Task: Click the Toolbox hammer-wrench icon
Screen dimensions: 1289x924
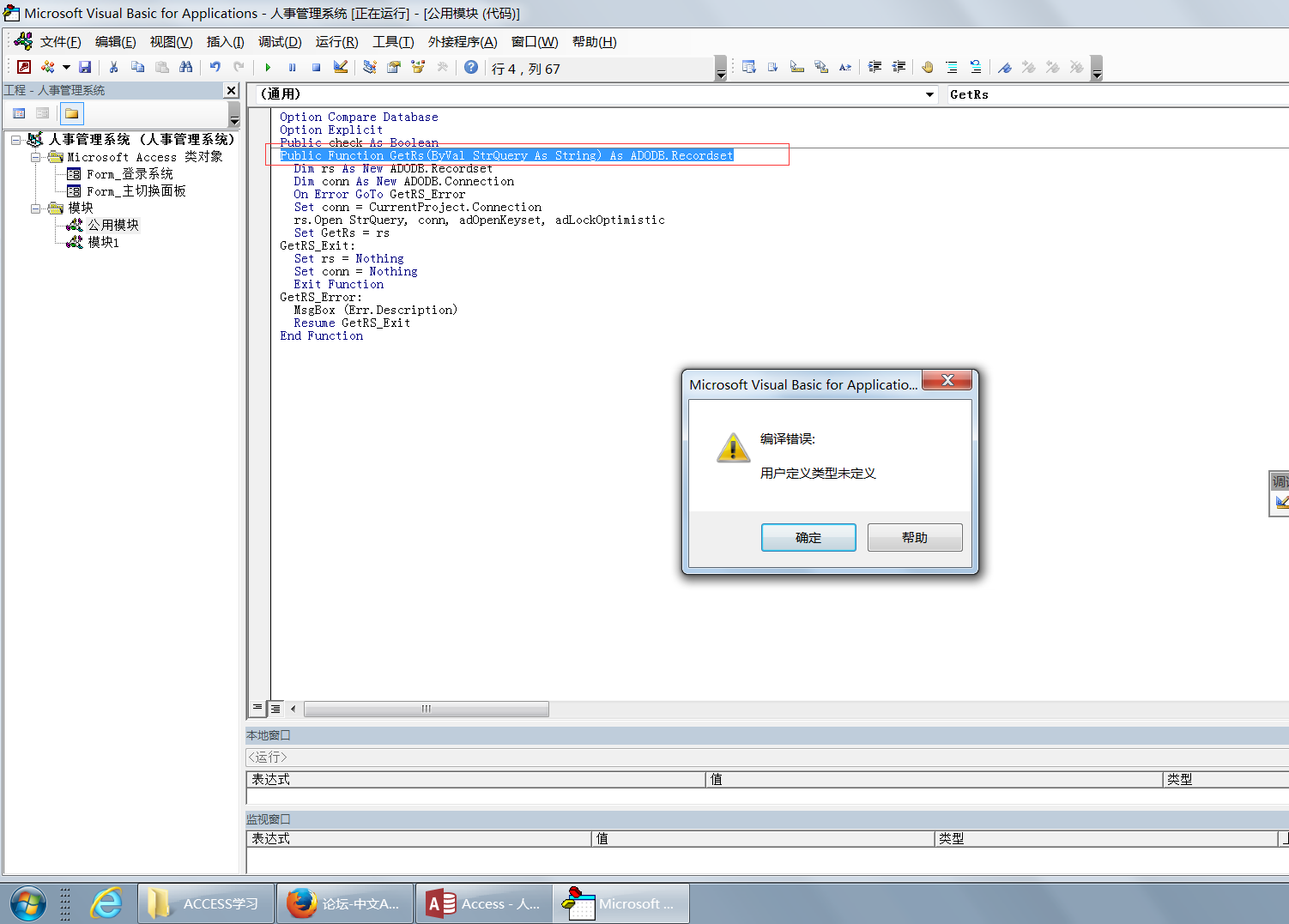Action: coord(442,67)
